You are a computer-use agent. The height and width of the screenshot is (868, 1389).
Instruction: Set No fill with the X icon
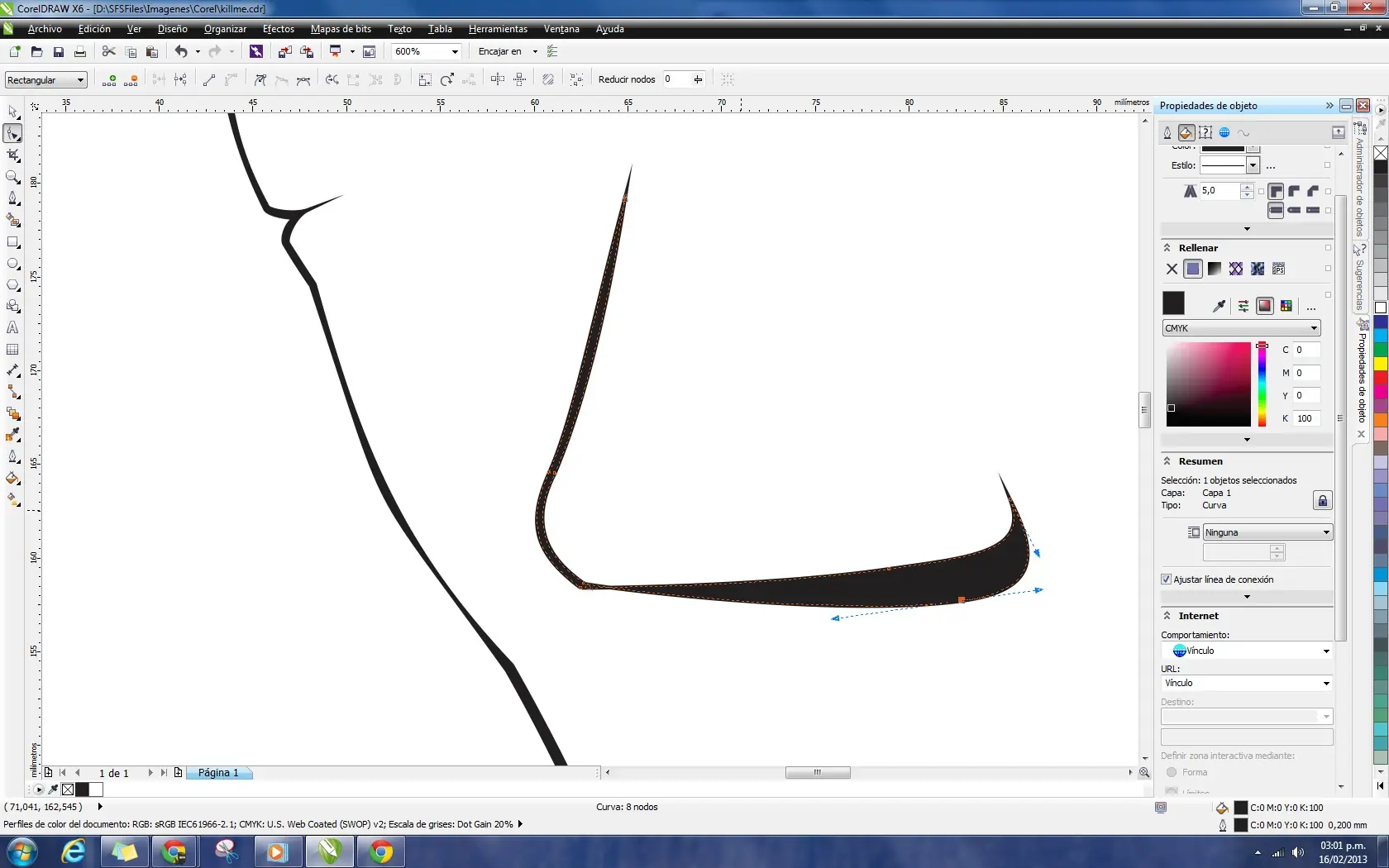click(1172, 269)
